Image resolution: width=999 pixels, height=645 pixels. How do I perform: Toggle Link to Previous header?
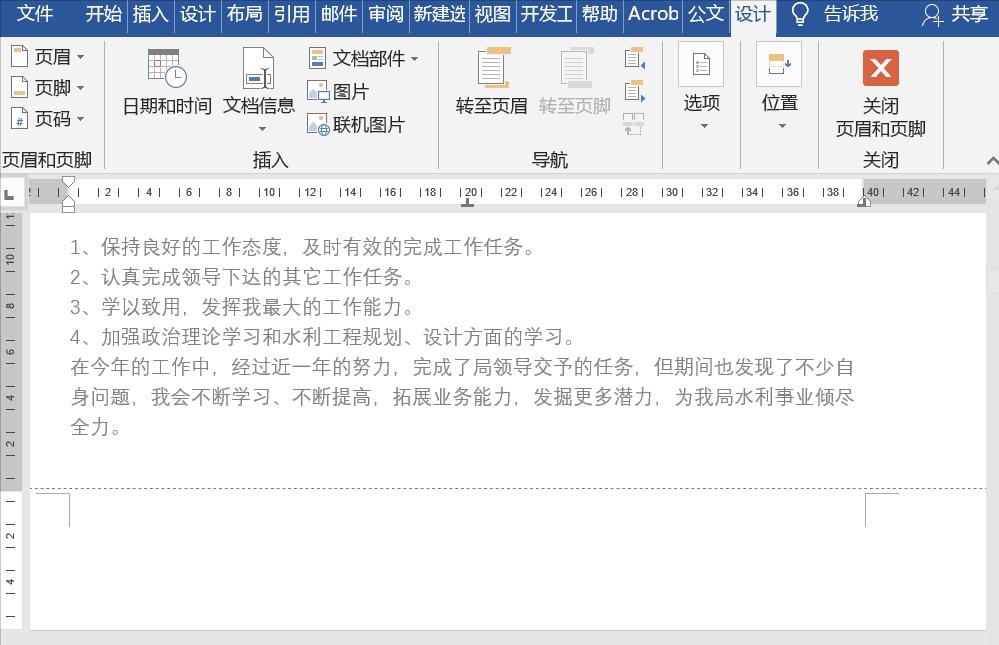coord(633,124)
